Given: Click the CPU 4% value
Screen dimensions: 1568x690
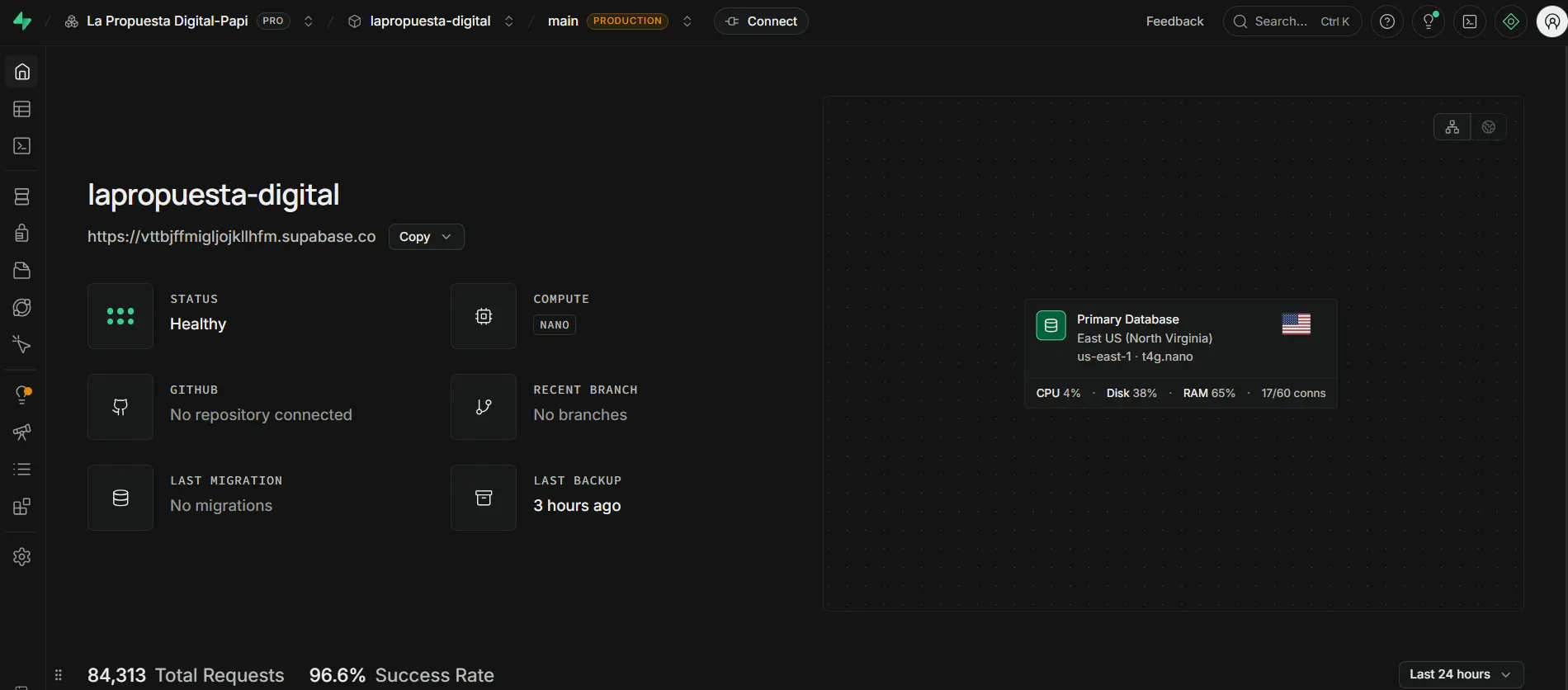Looking at the screenshot, I should (x=1058, y=394).
